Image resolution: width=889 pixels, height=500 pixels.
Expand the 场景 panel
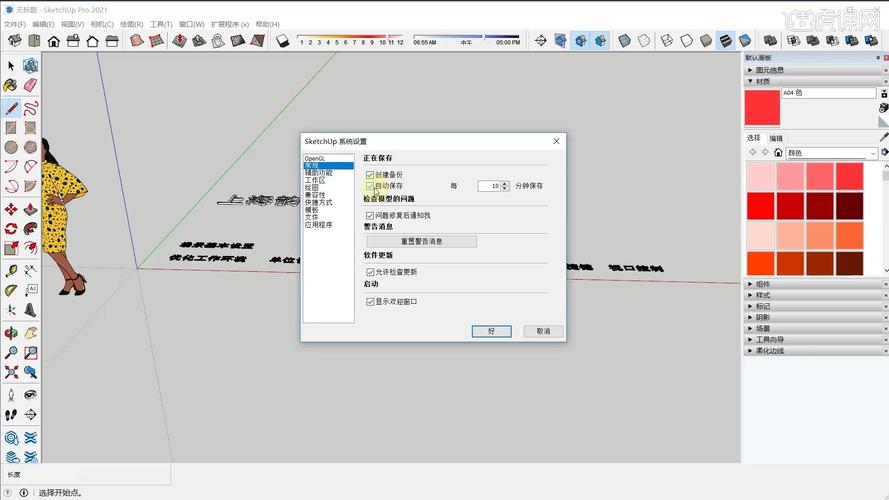coord(815,328)
